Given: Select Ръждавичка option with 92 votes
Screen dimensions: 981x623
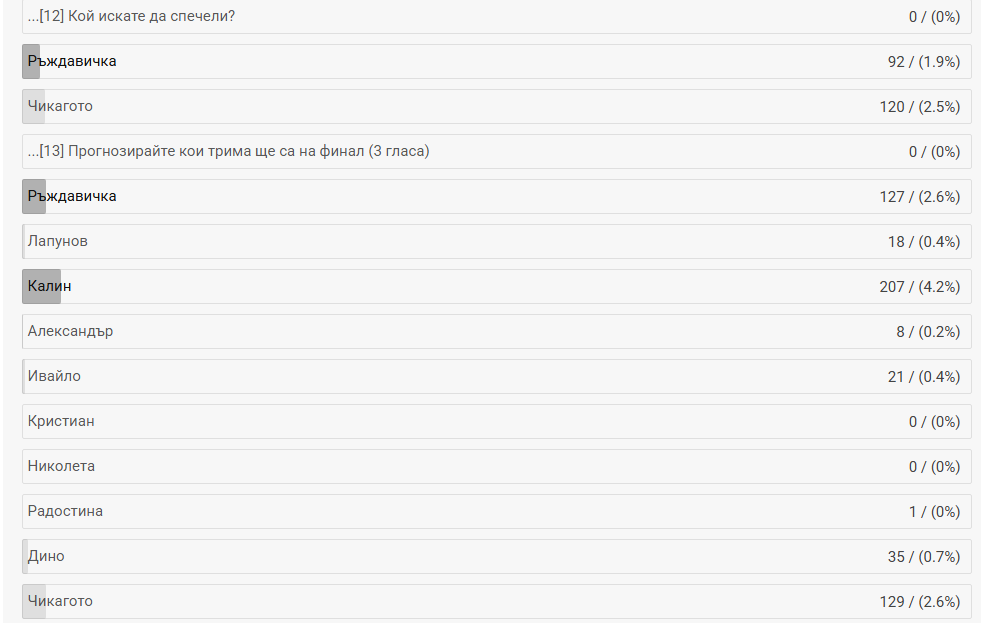Looking at the screenshot, I should [496, 62].
